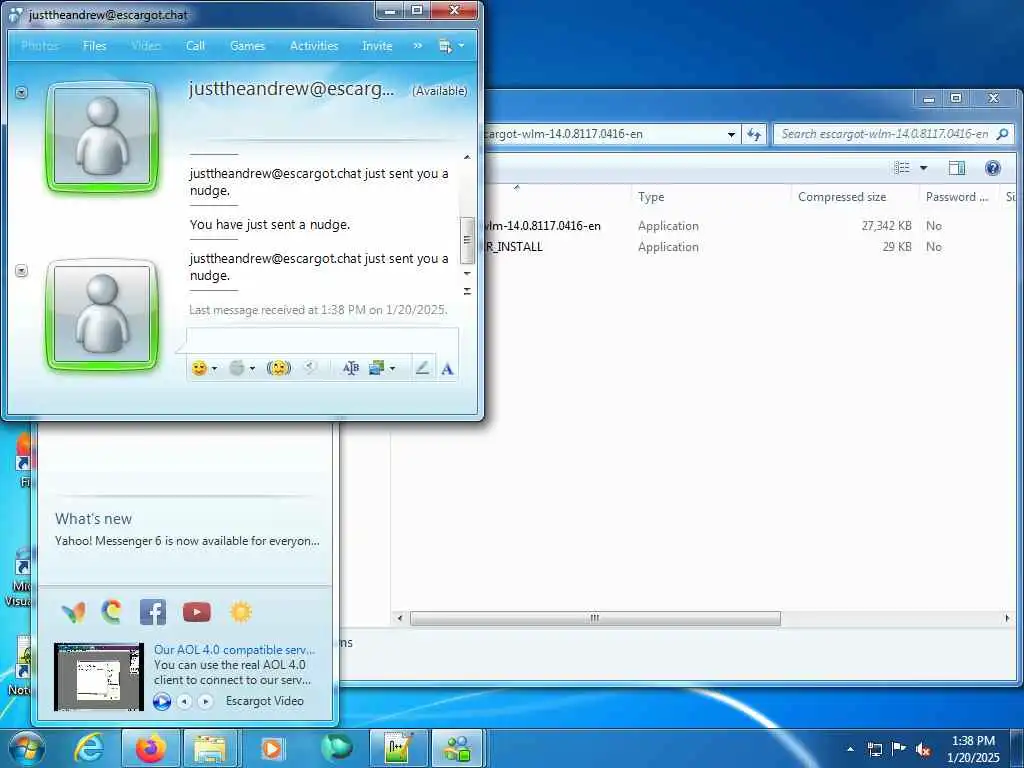Click your own display picture
The height and width of the screenshot is (768, 1024).
pos(103,315)
